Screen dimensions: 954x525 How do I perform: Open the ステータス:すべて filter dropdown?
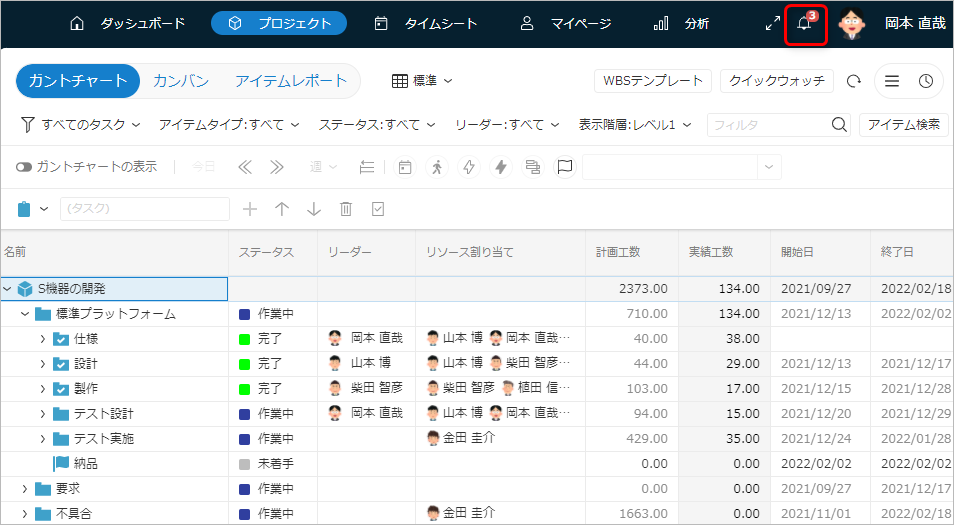coord(377,125)
